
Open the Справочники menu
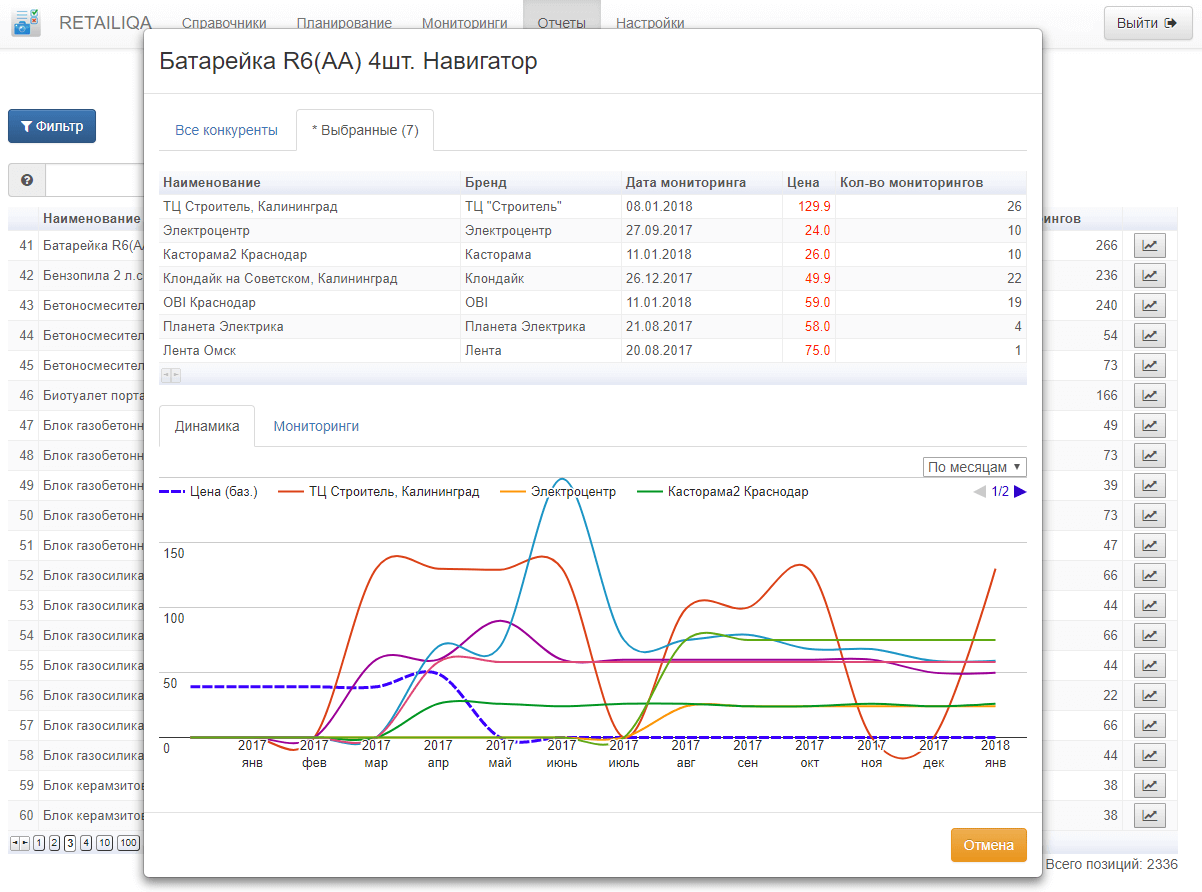tap(224, 23)
